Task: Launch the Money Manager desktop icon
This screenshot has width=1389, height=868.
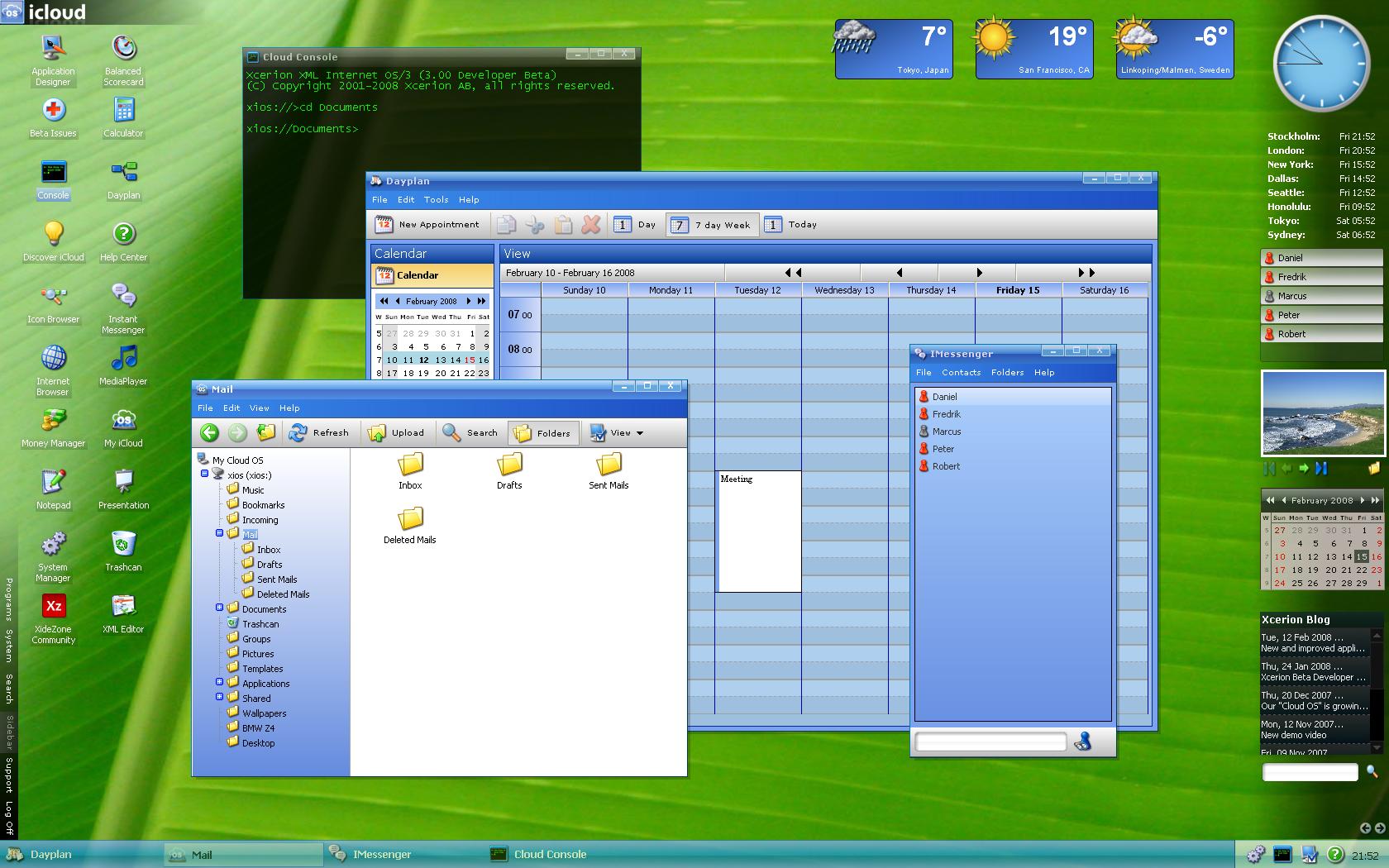Action: (53, 421)
